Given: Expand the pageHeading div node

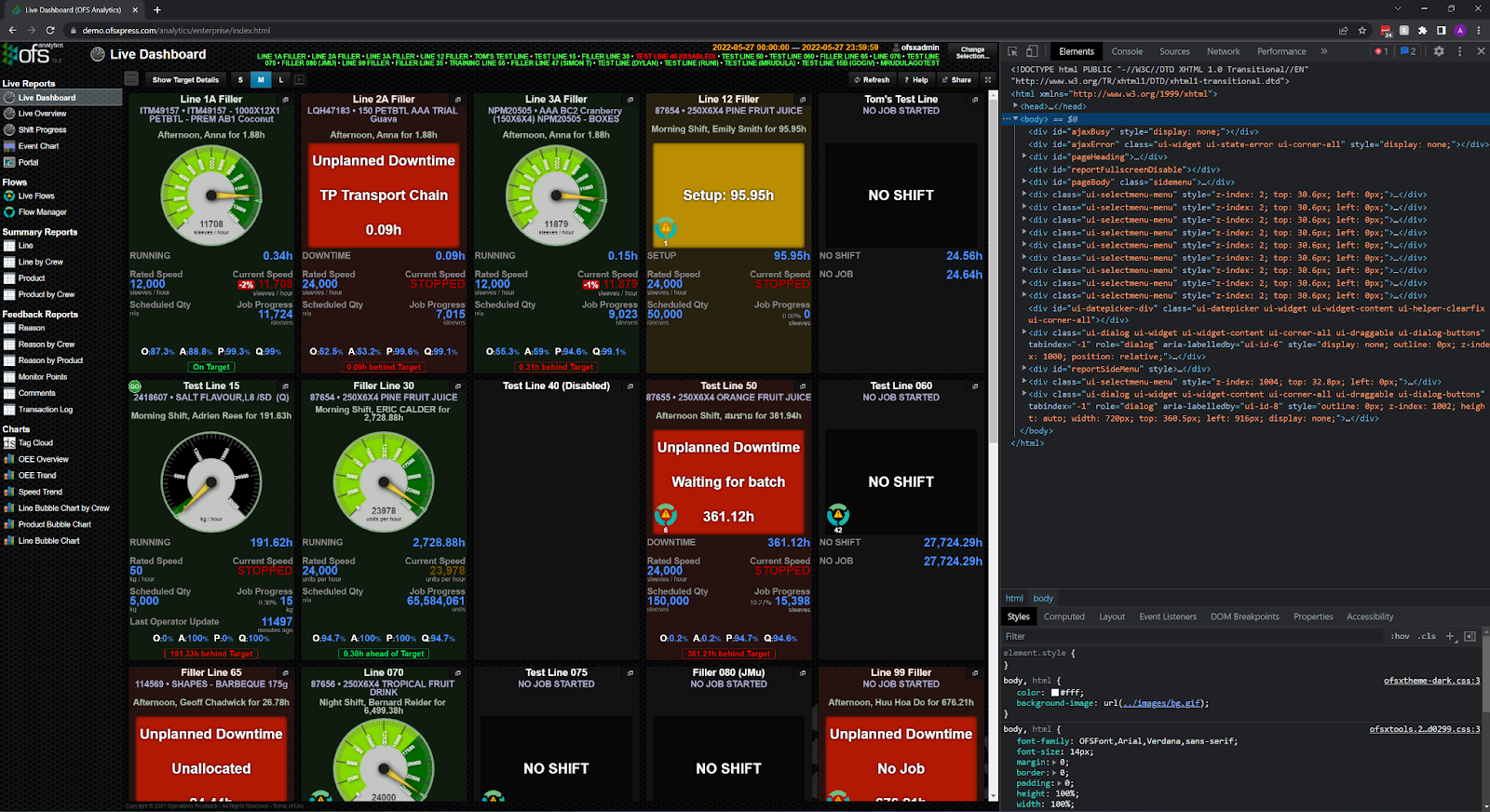Looking at the screenshot, I should tap(1024, 156).
